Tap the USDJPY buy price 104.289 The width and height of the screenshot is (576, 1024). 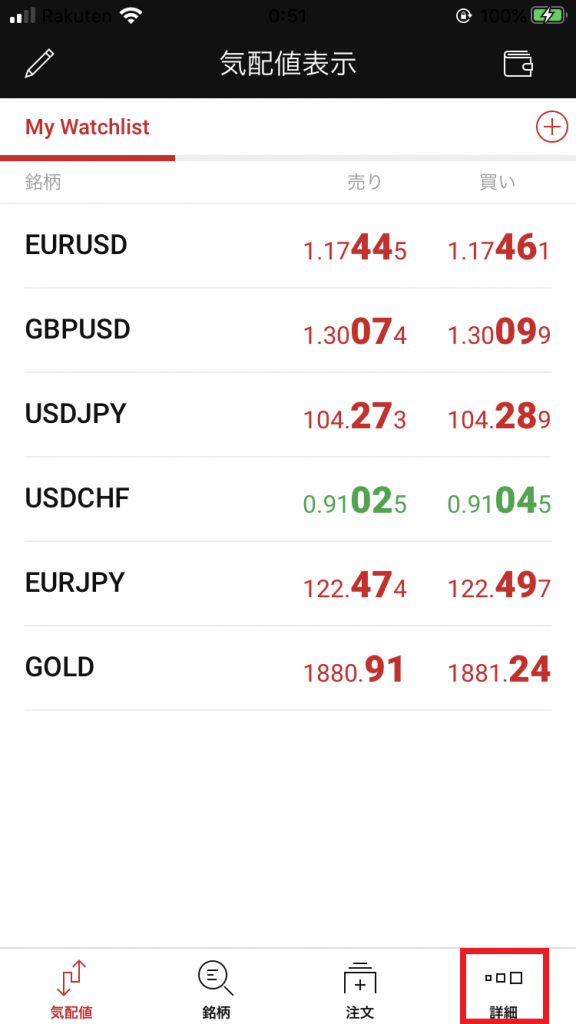tap(499, 417)
